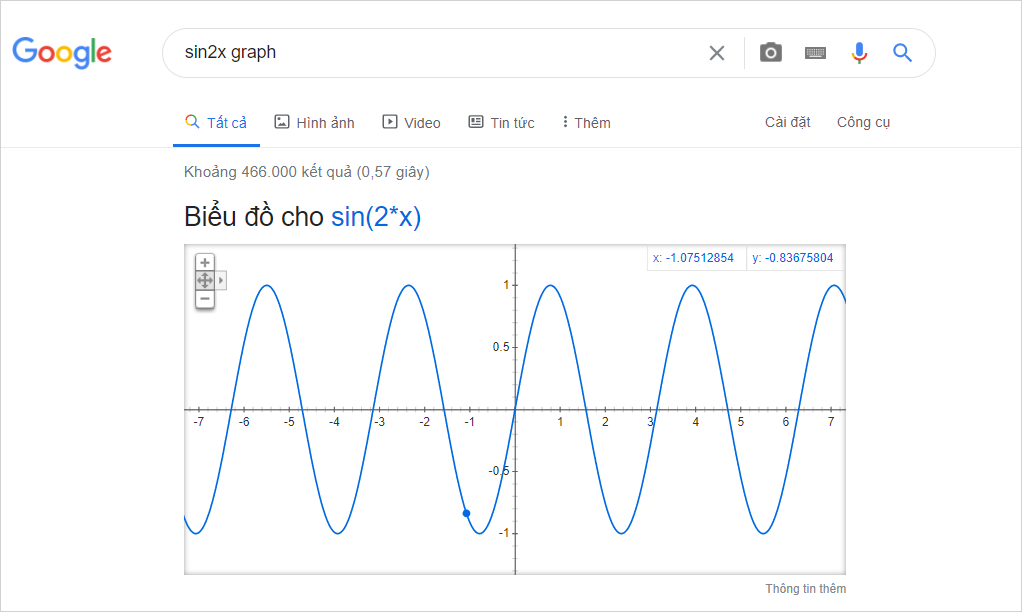Start voice search with the microphone icon
The width and height of the screenshot is (1022, 612).
tap(859, 52)
